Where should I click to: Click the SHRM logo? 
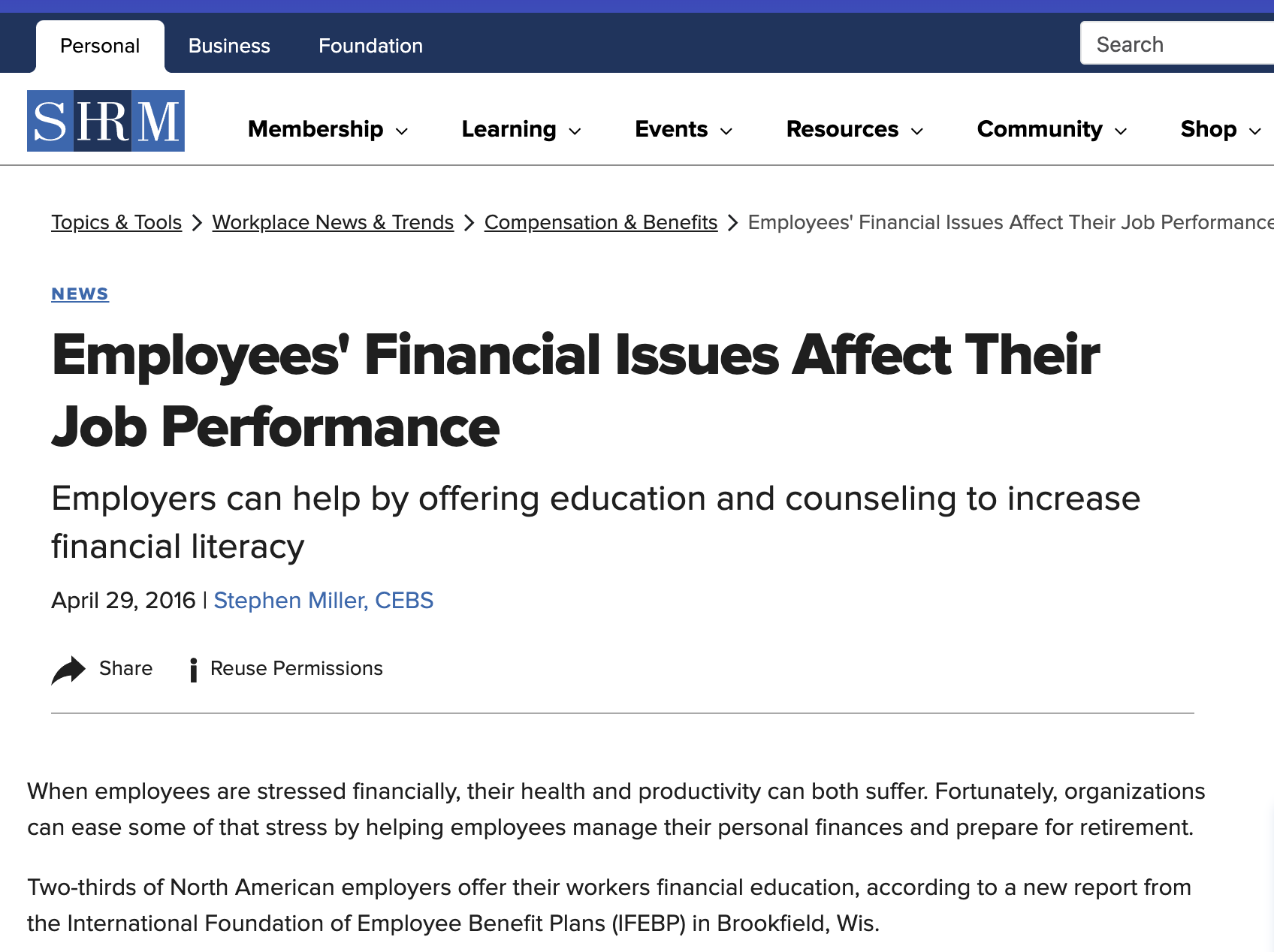pos(106,121)
